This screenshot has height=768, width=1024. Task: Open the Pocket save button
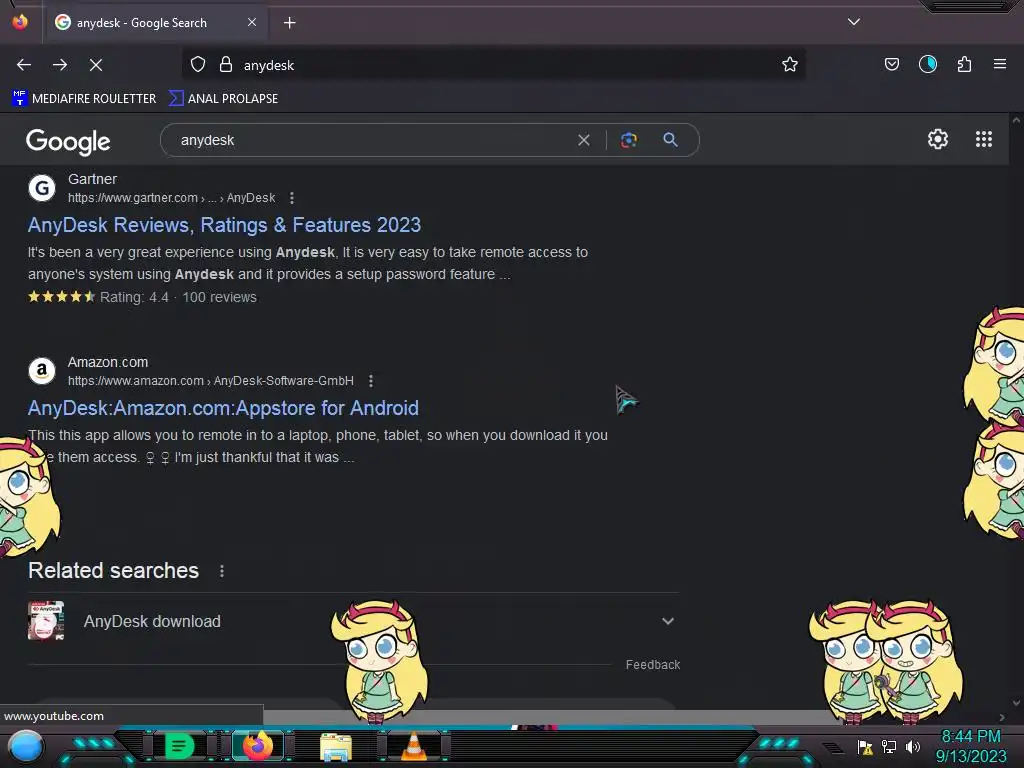(x=891, y=64)
